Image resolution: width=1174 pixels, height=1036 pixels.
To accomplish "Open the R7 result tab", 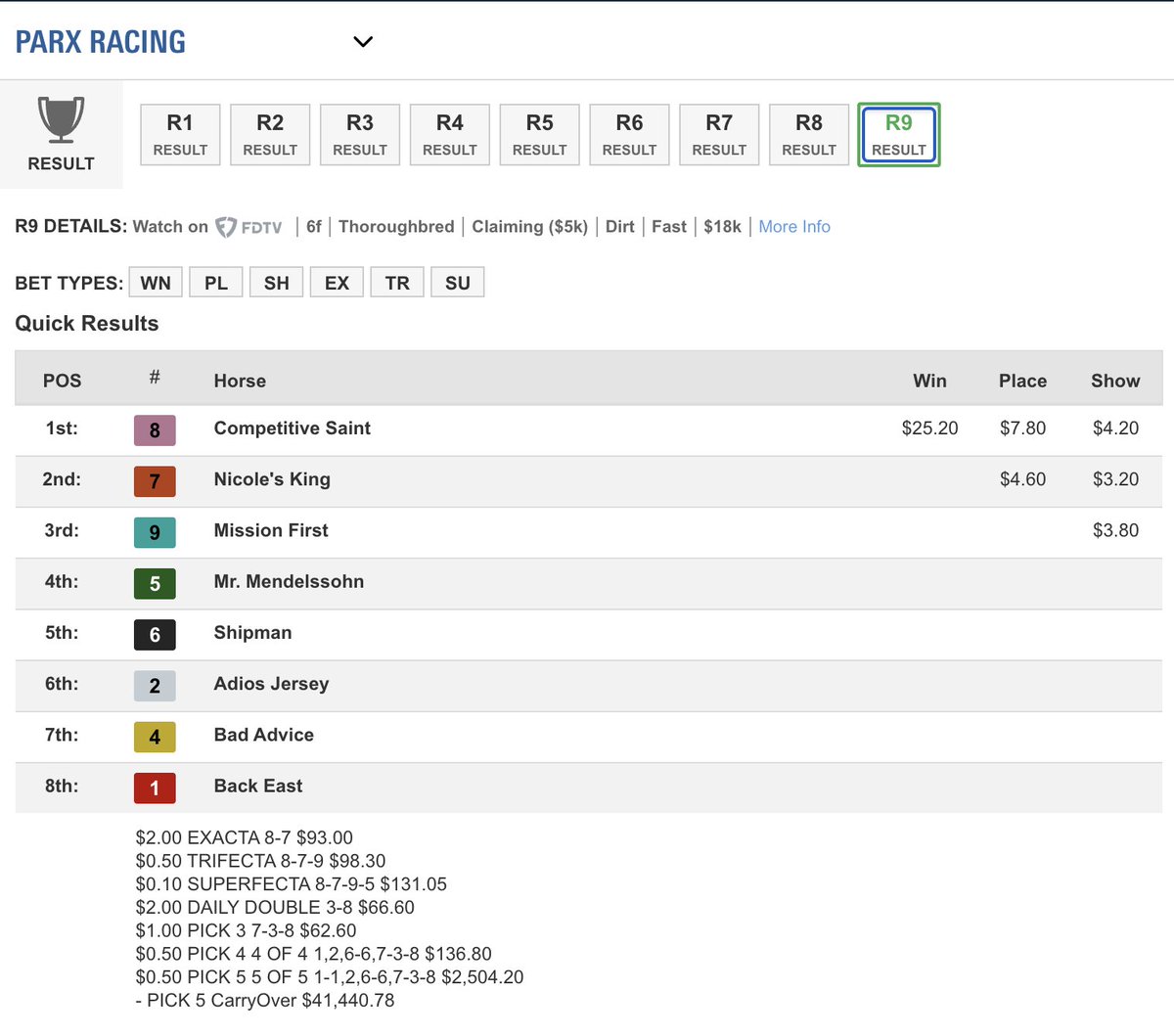I will tap(719, 135).
